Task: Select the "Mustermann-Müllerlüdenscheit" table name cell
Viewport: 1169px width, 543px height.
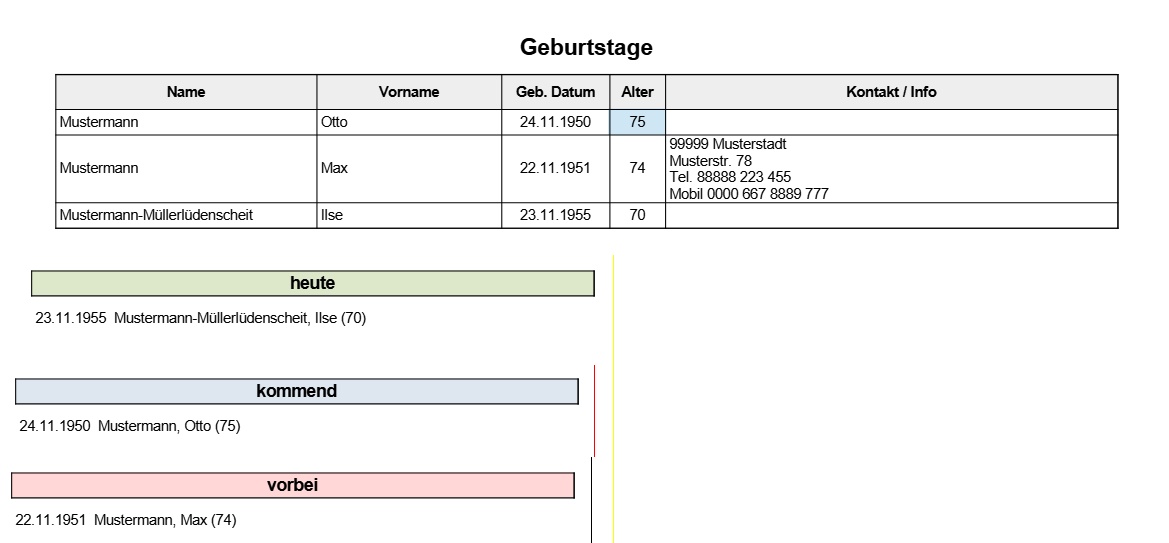Action: click(186, 215)
